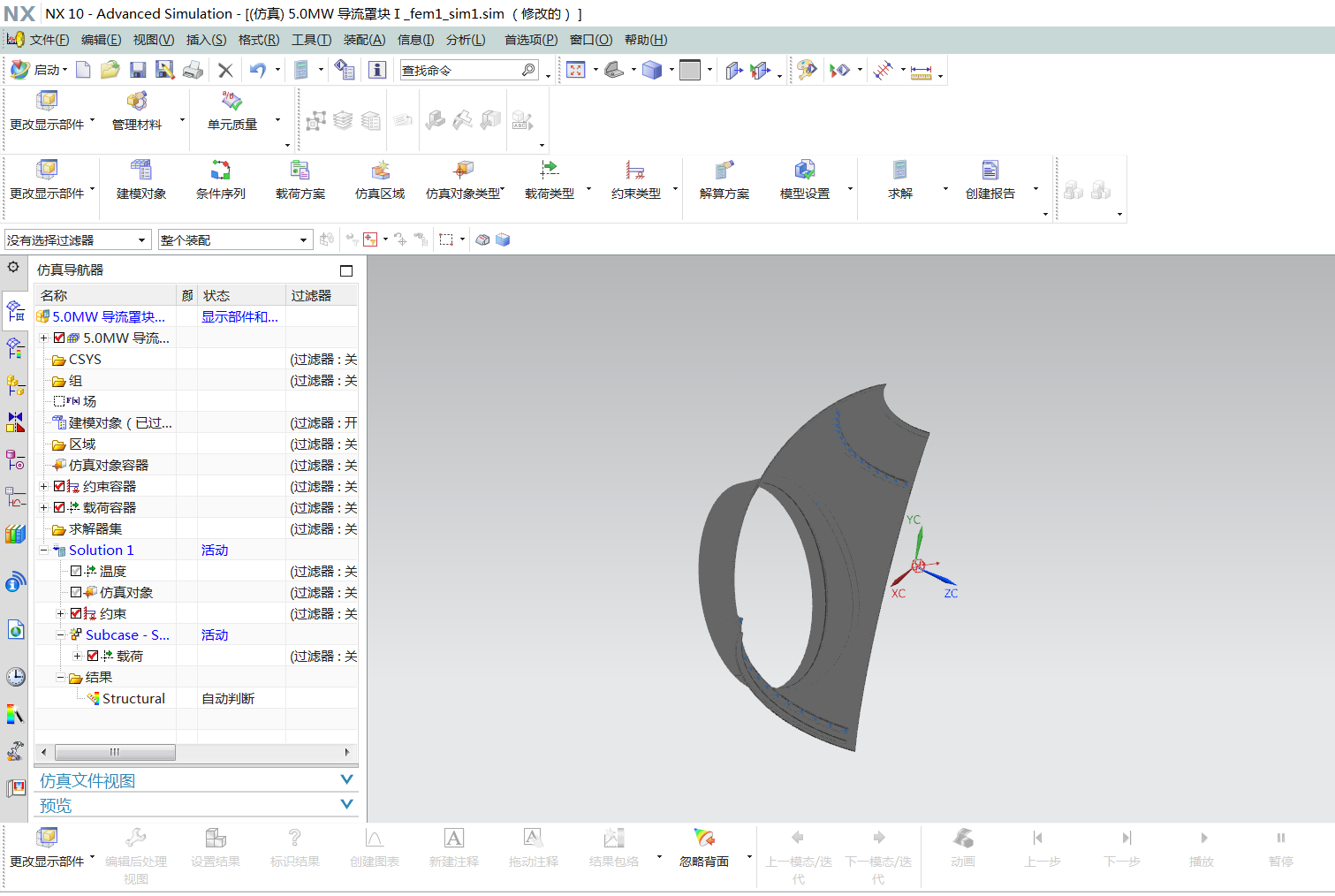Save the simulation with the disk icon
The height and width of the screenshot is (896, 1335).
pyautogui.click(x=138, y=70)
